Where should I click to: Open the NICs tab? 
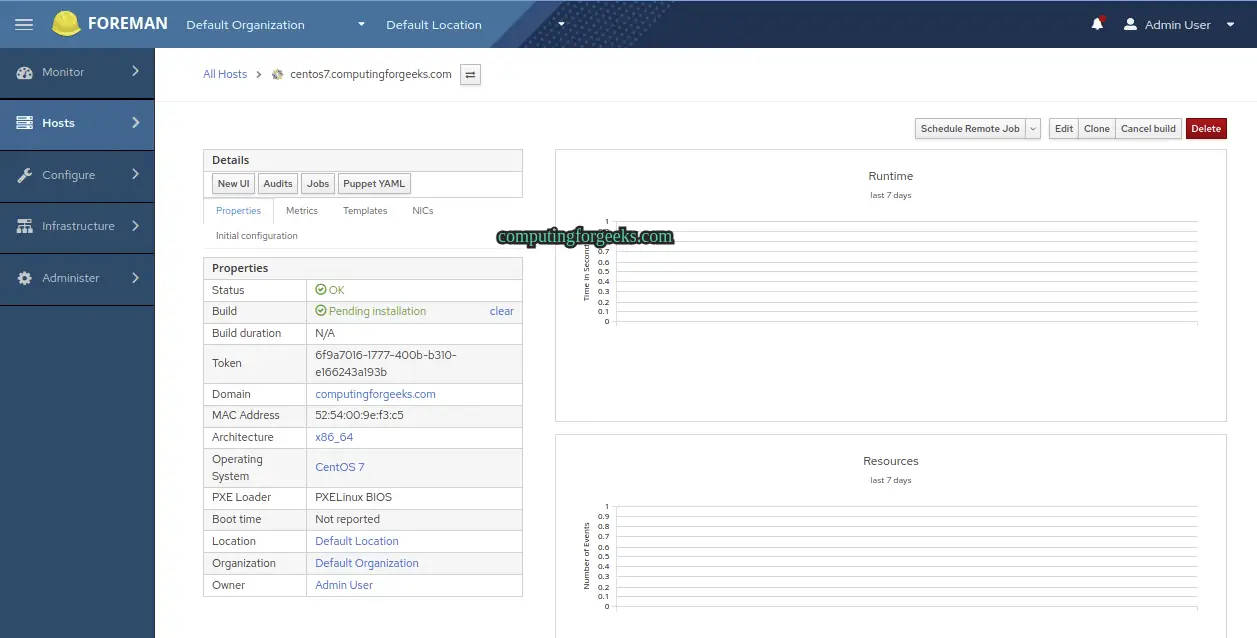[422, 210]
